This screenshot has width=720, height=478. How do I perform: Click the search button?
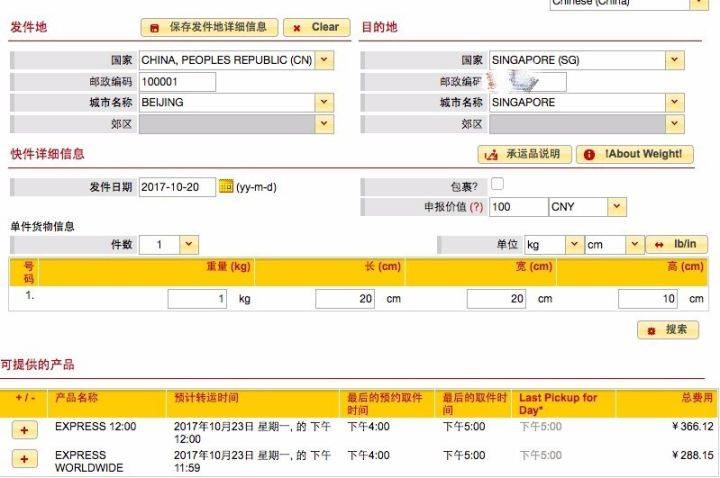click(x=667, y=330)
